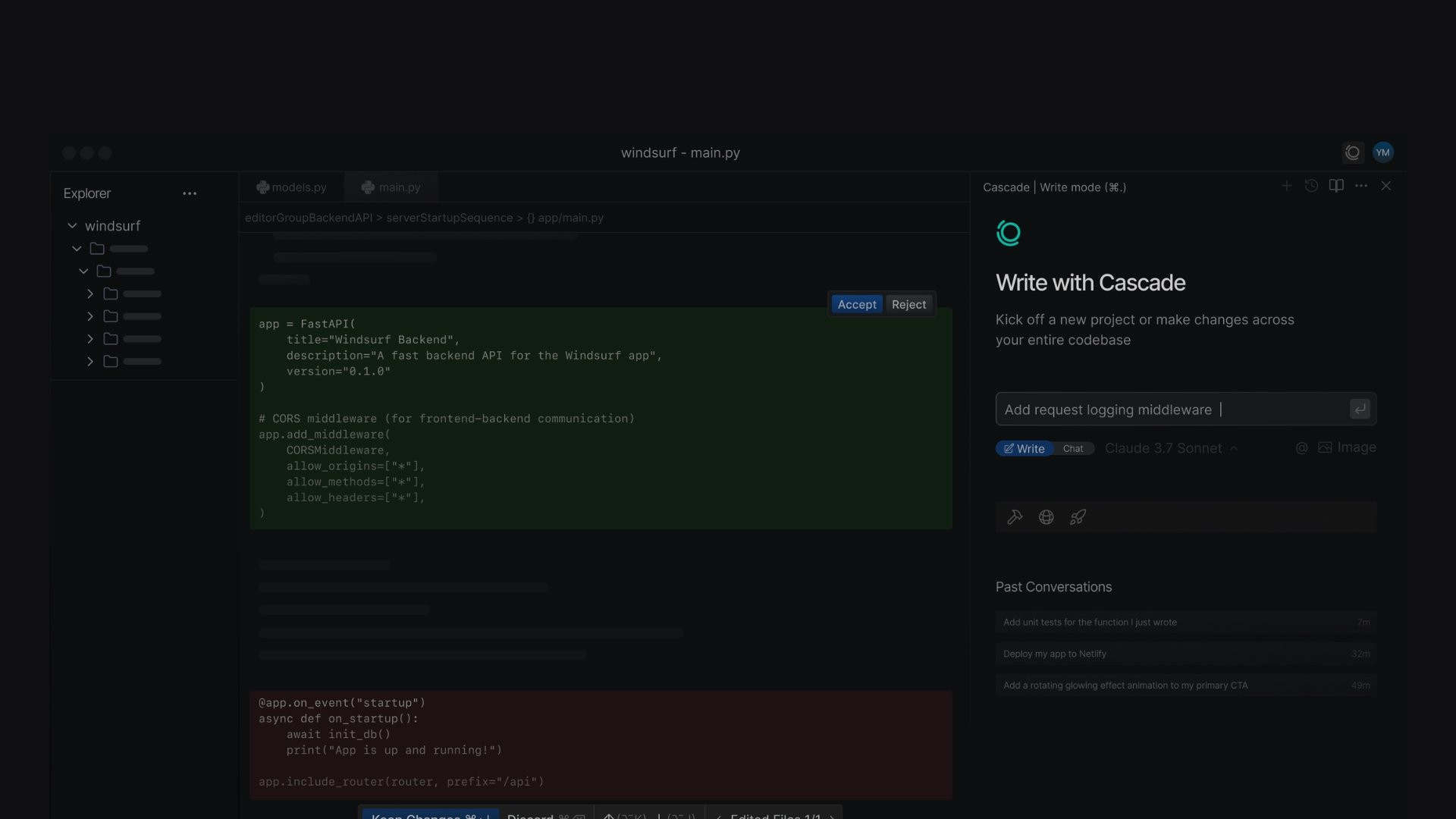Expand the last collapsed folder in Explorer

(90, 362)
